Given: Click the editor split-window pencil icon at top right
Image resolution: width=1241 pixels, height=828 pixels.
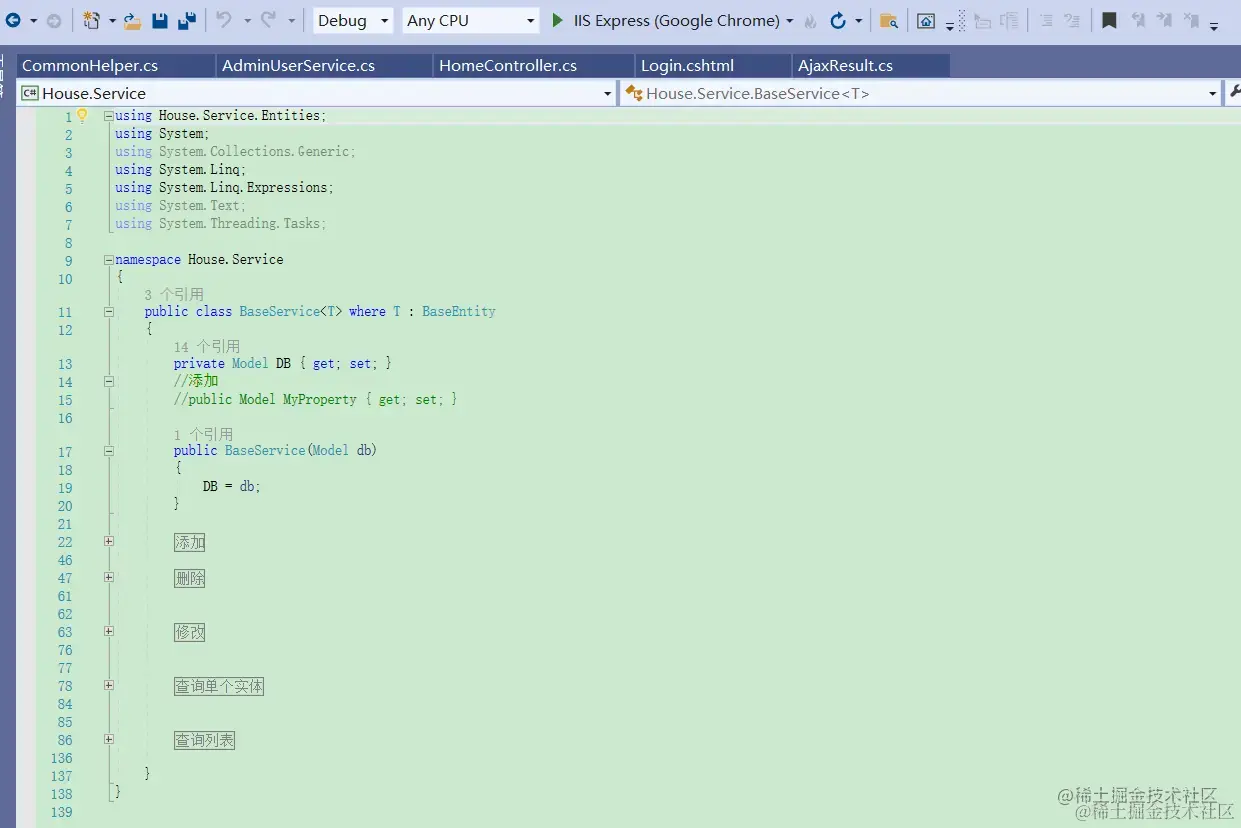Looking at the screenshot, I should (x=1233, y=92).
